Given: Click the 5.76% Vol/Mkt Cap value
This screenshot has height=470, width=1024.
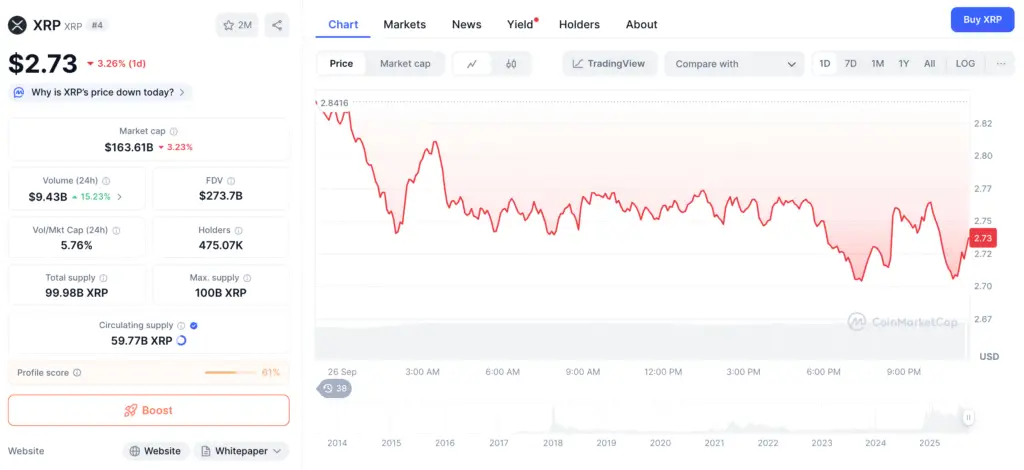Looking at the screenshot, I should pyautogui.click(x=77, y=245).
